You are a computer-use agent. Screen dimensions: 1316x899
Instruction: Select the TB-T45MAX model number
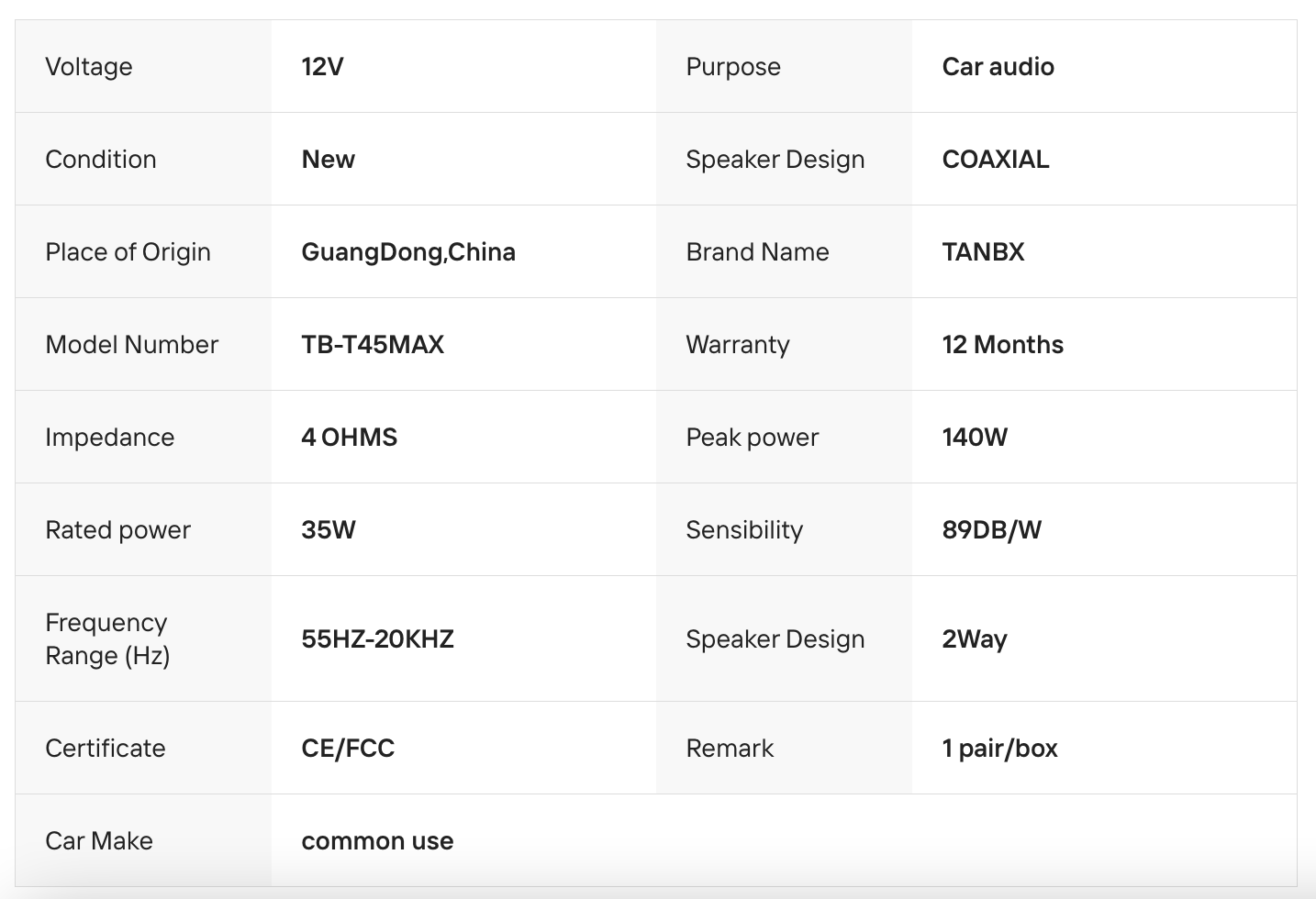click(x=372, y=345)
